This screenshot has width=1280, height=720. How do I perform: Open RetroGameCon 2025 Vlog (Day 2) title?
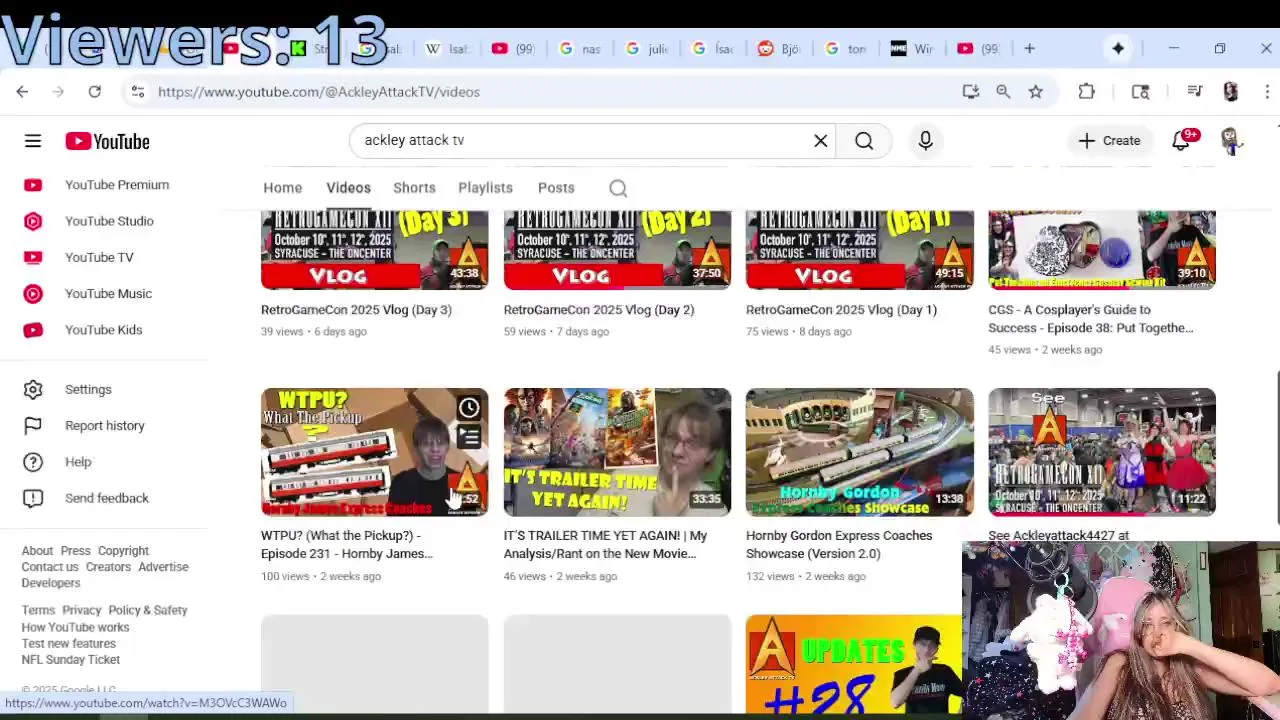click(x=599, y=310)
